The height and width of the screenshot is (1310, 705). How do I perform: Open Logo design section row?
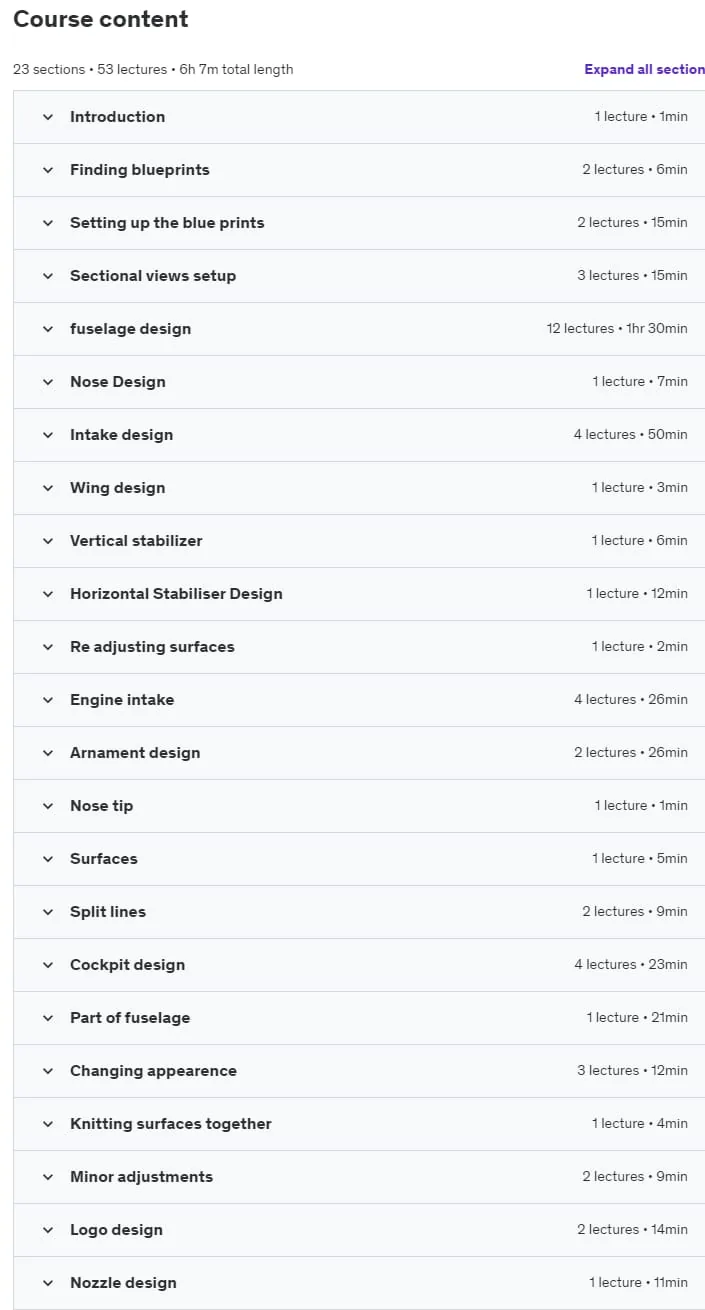pyautogui.click(x=359, y=1230)
